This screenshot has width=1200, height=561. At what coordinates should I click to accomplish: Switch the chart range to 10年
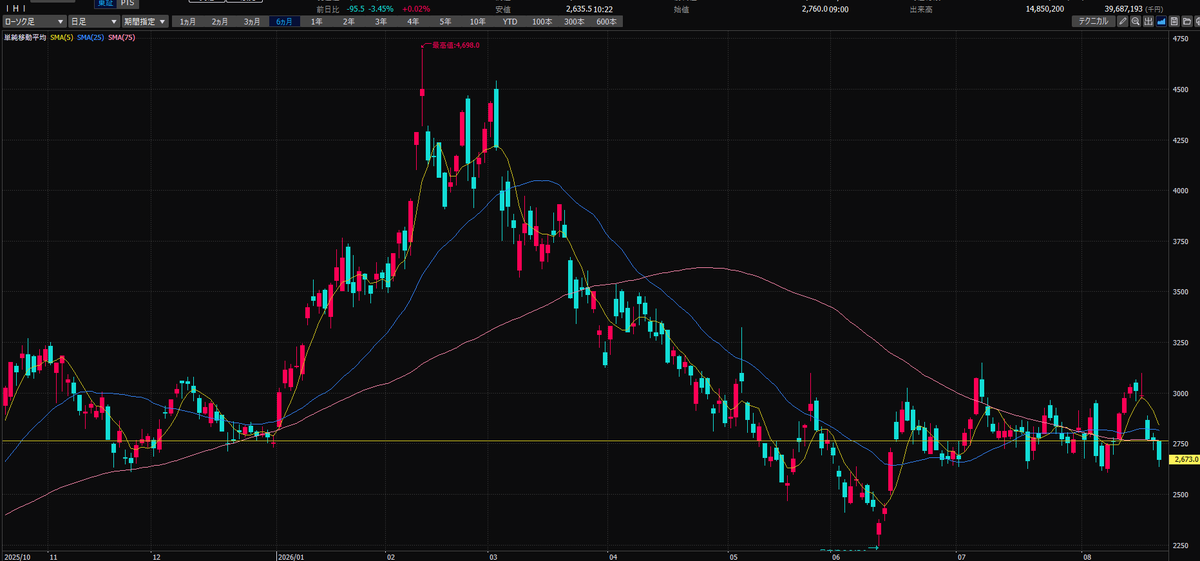[x=477, y=21]
